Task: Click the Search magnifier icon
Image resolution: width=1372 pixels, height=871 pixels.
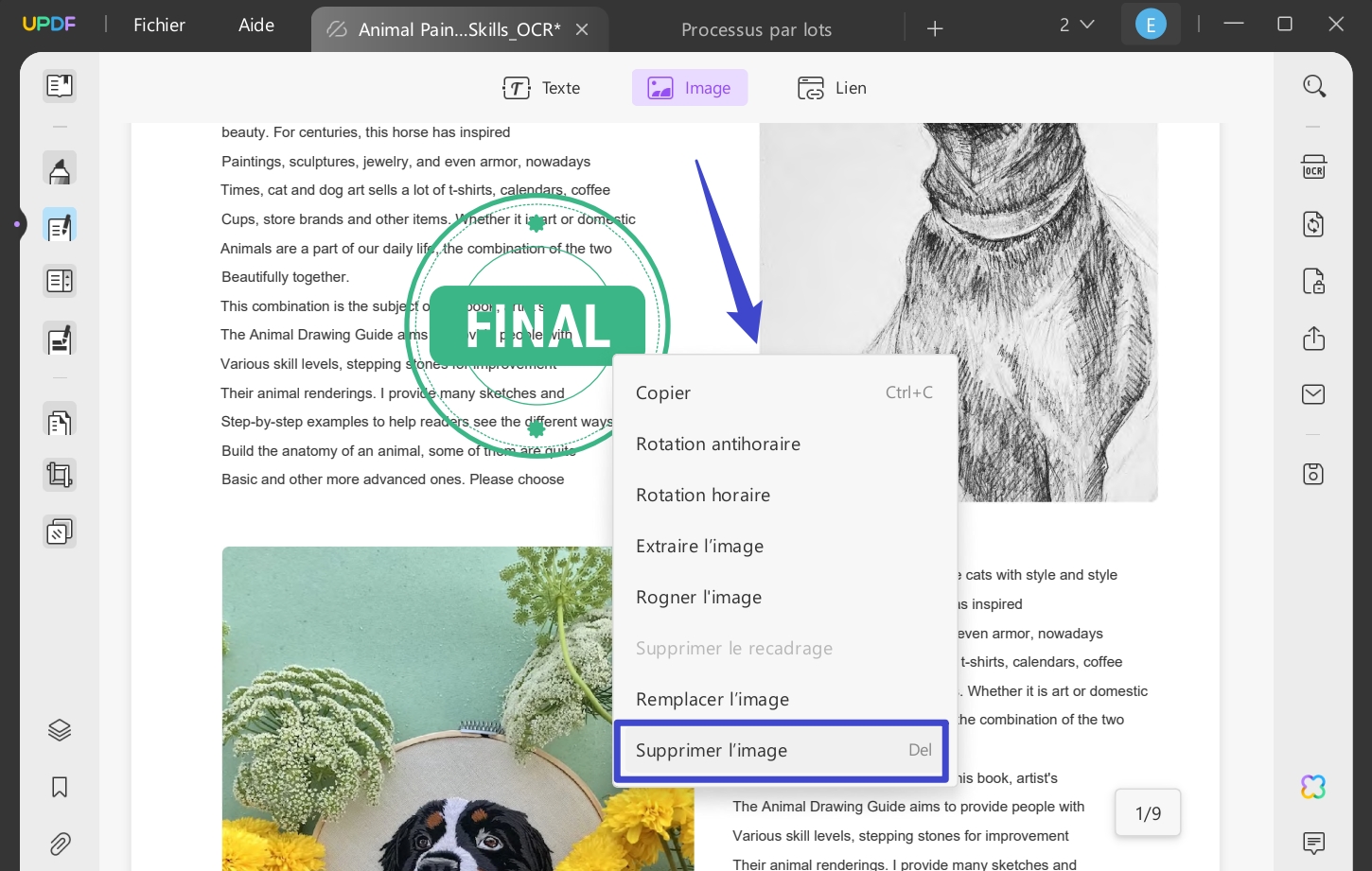Action: point(1314,86)
